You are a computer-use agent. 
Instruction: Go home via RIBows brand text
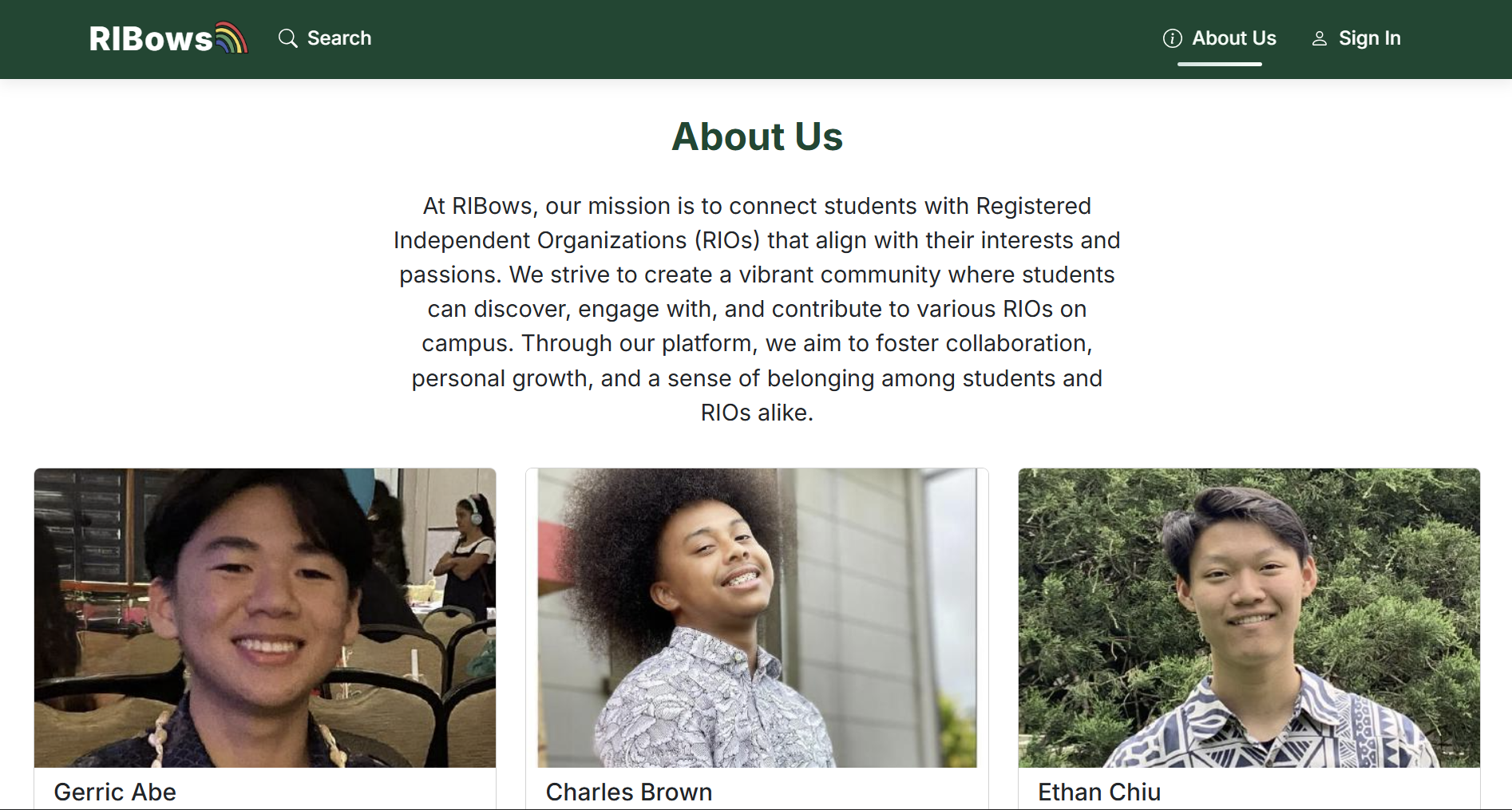pos(151,39)
